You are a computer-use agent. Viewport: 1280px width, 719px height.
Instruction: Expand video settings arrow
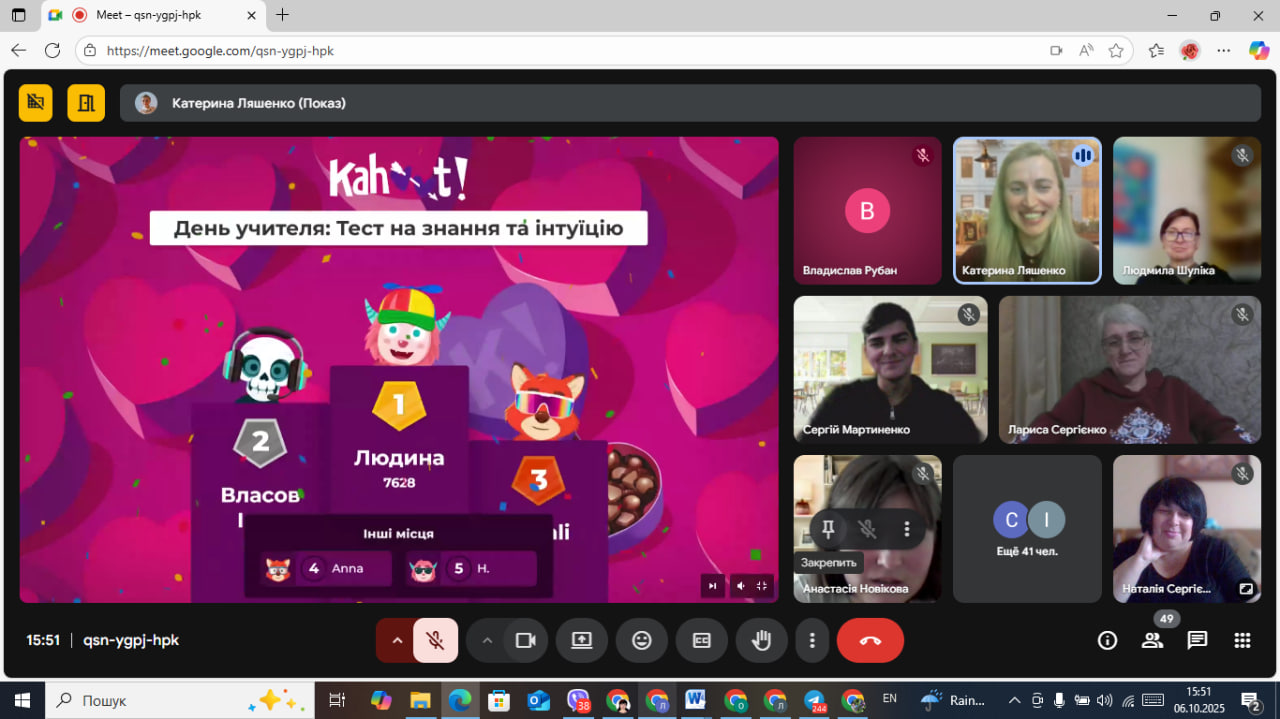[x=487, y=641]
